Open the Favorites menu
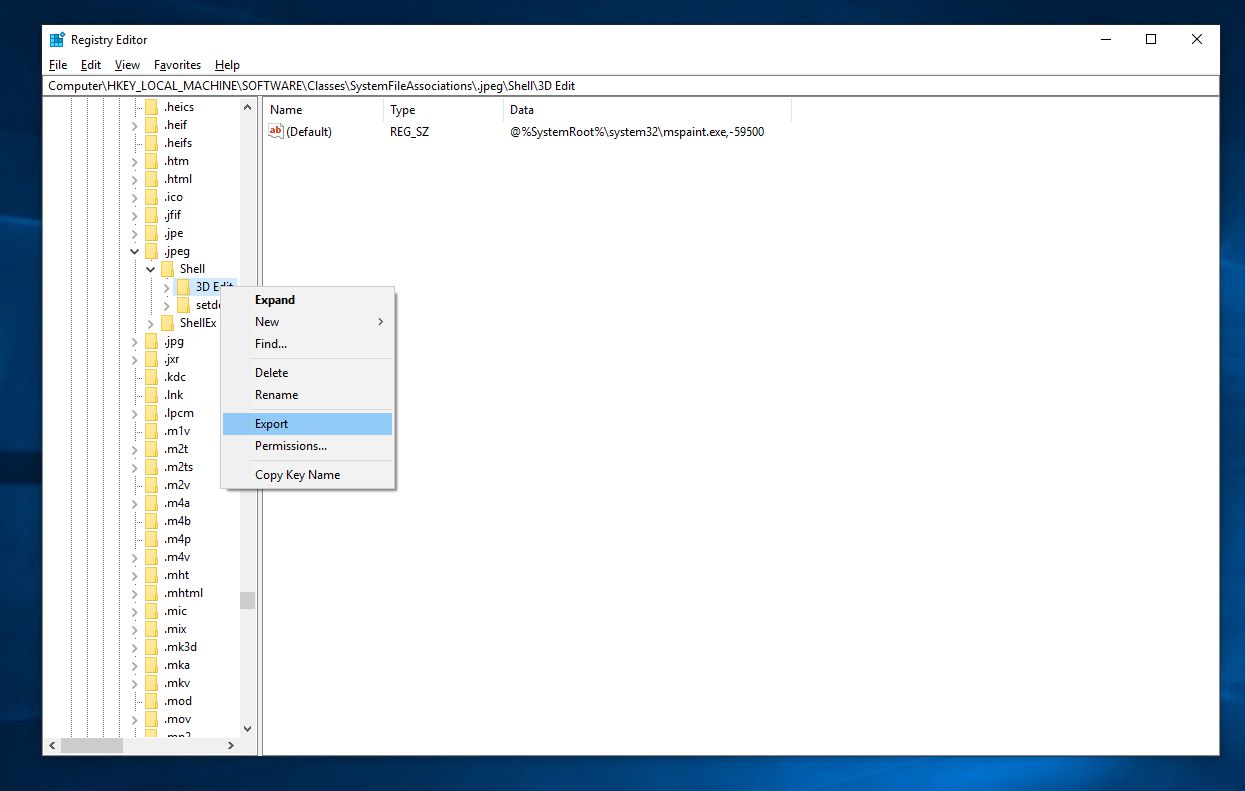 click(x=177, y=65)
